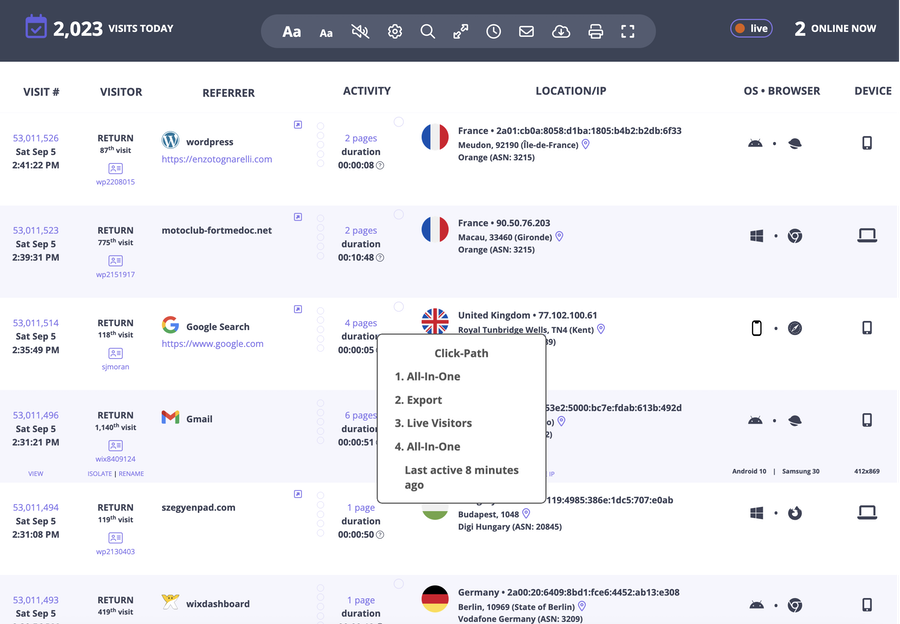900x624 pixels.
Task: Click help icon next to duration 00:10:48
Action: (x=380, y=258)
